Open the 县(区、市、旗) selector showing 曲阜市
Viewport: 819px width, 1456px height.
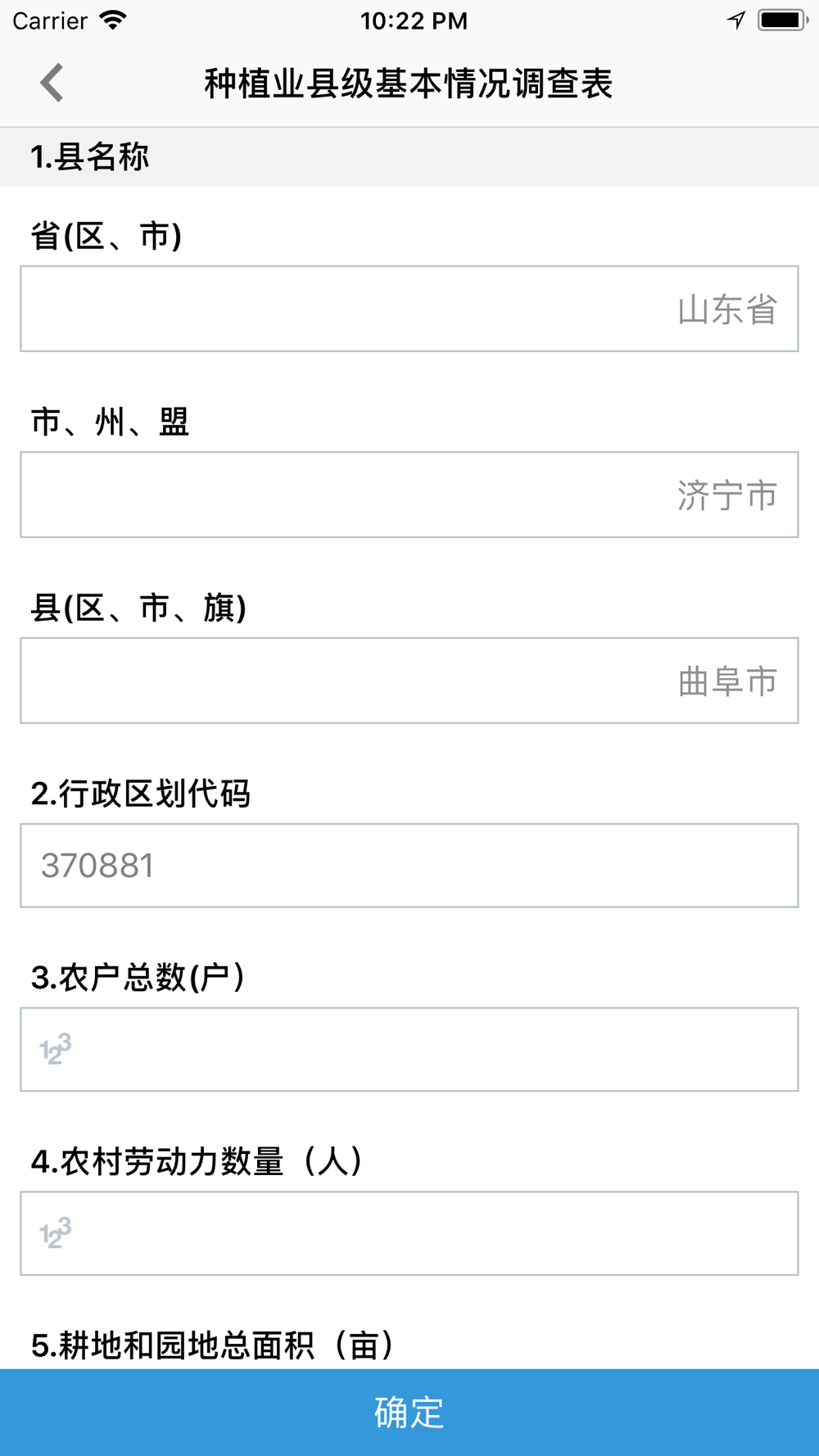pos(409,681)
